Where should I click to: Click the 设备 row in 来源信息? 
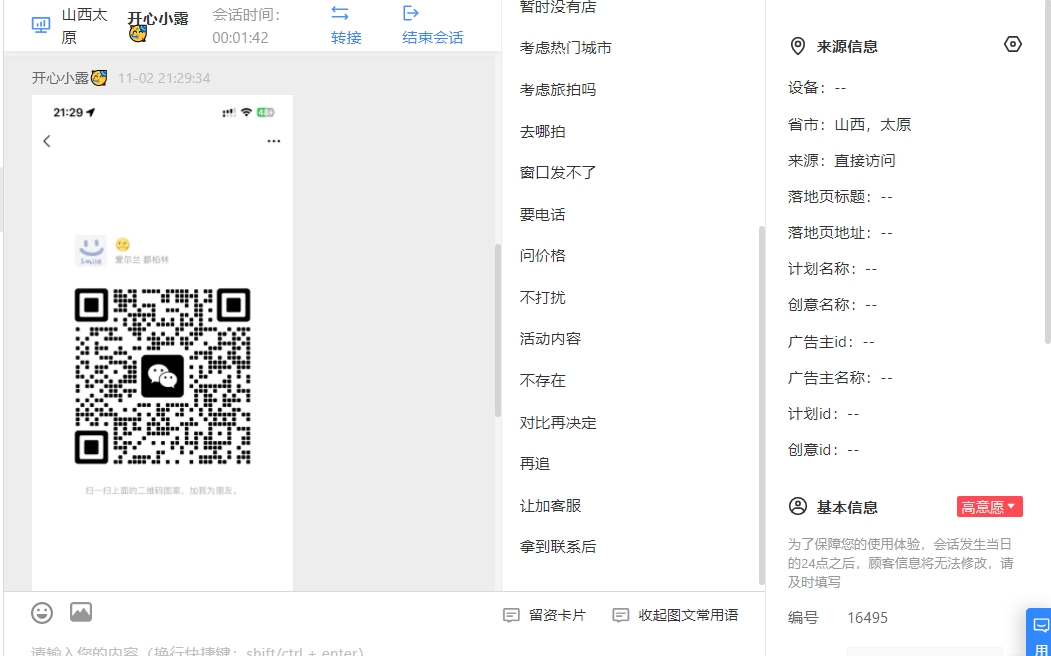coord(817,88)
